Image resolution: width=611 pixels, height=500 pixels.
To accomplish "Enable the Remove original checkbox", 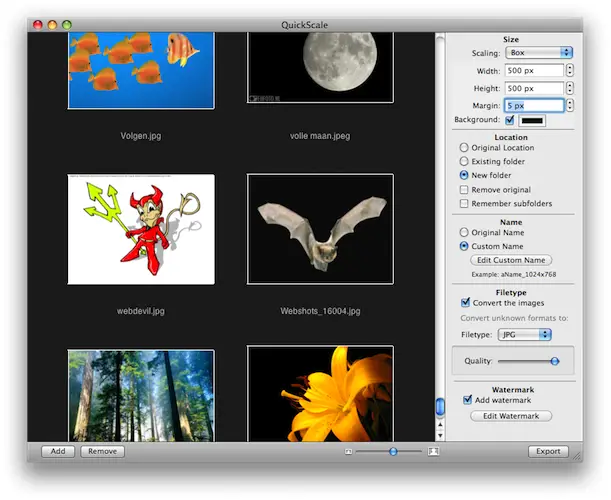I will (x=464, y=189).
